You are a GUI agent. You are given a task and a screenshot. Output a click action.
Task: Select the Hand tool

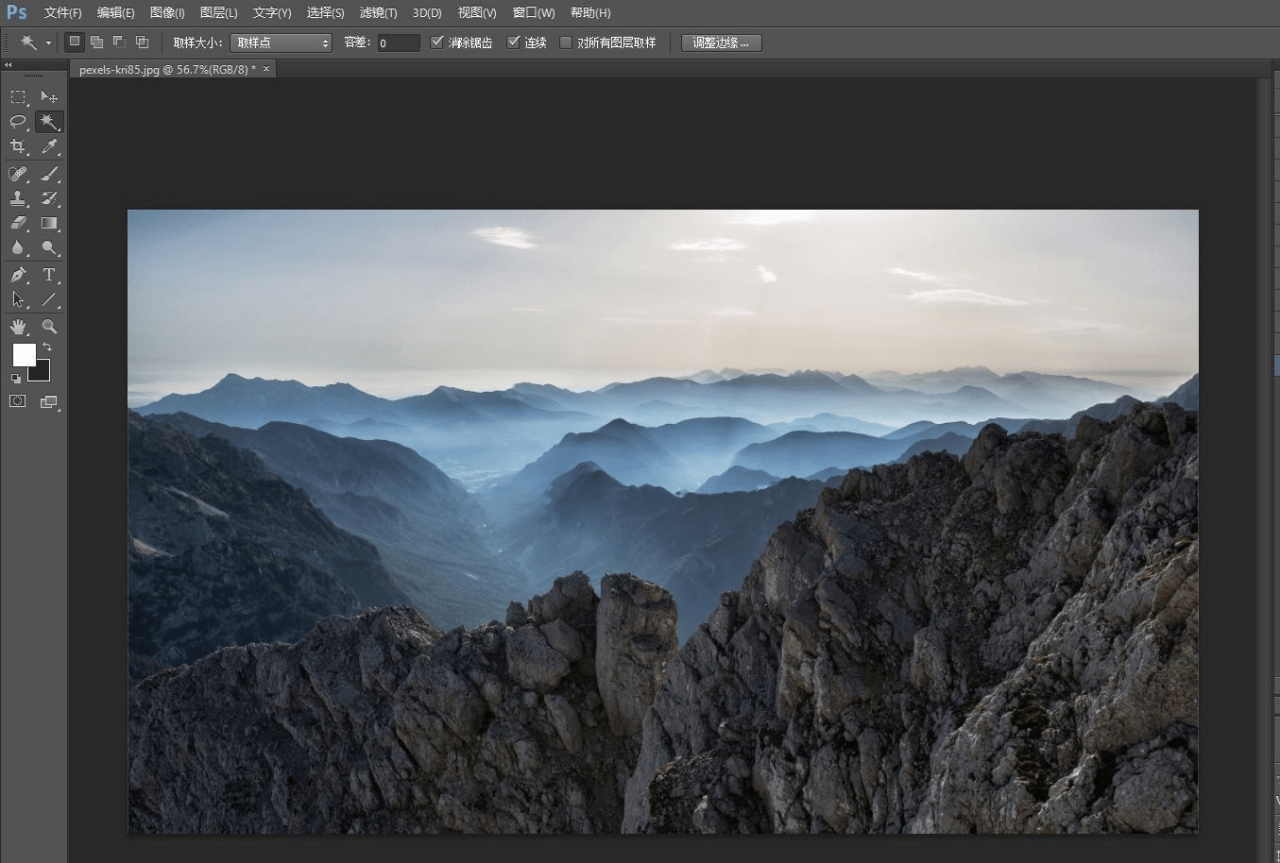click(x=18, y=327)
